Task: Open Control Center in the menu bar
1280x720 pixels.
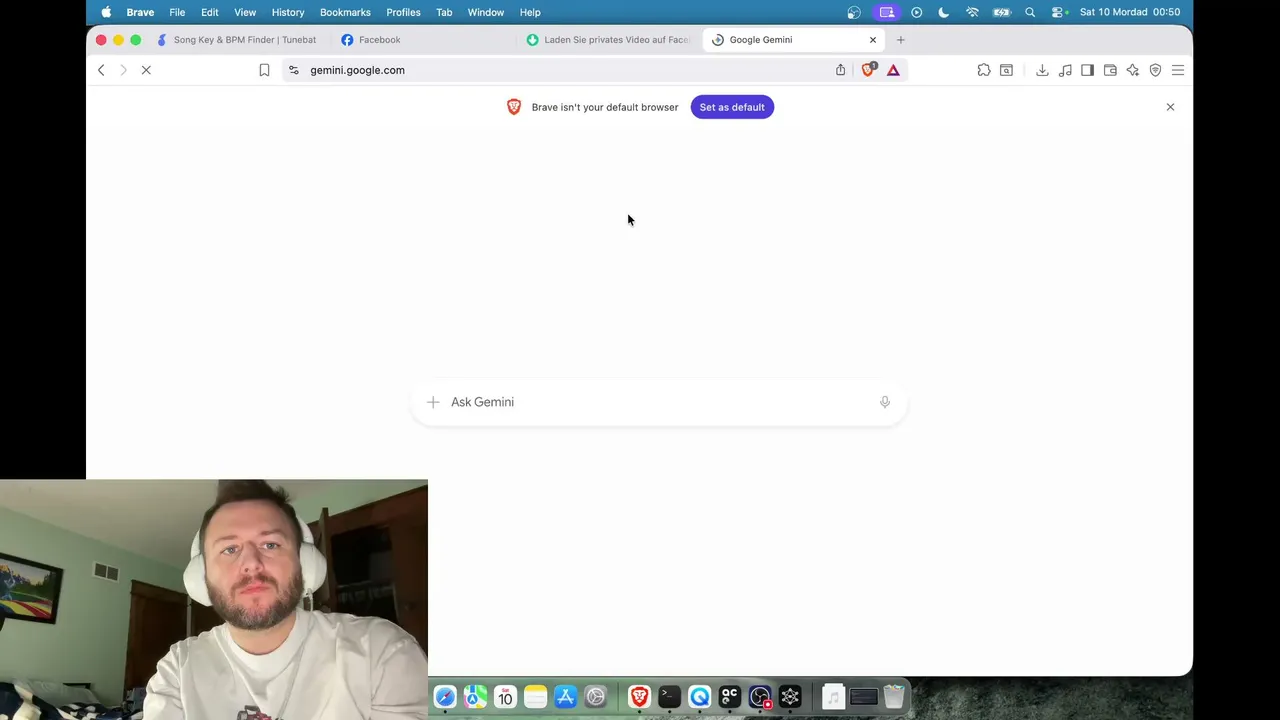Action: (x=1060, y=12)
